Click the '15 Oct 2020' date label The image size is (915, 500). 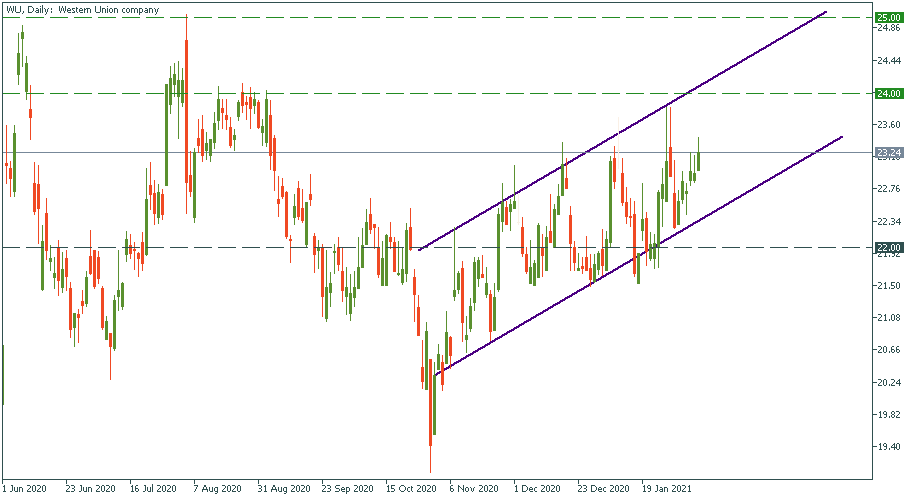coord(411,490)
